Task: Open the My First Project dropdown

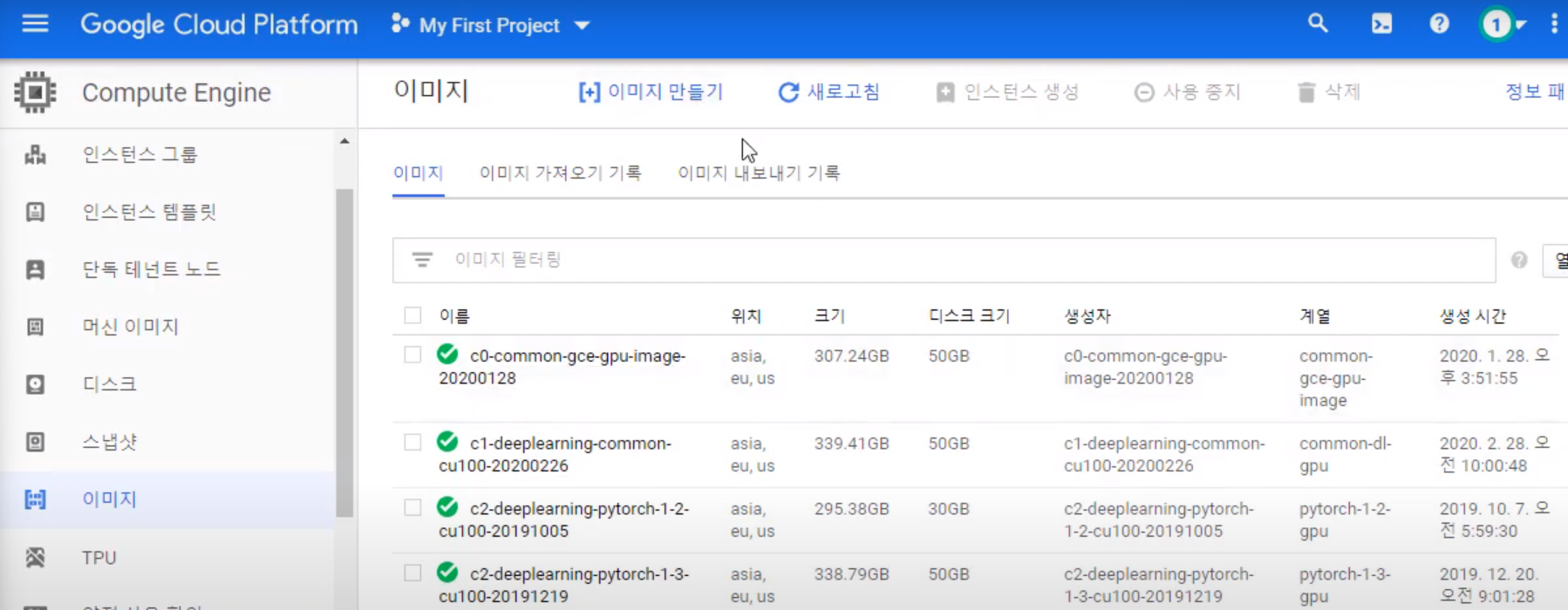Action: pos(491,25)
